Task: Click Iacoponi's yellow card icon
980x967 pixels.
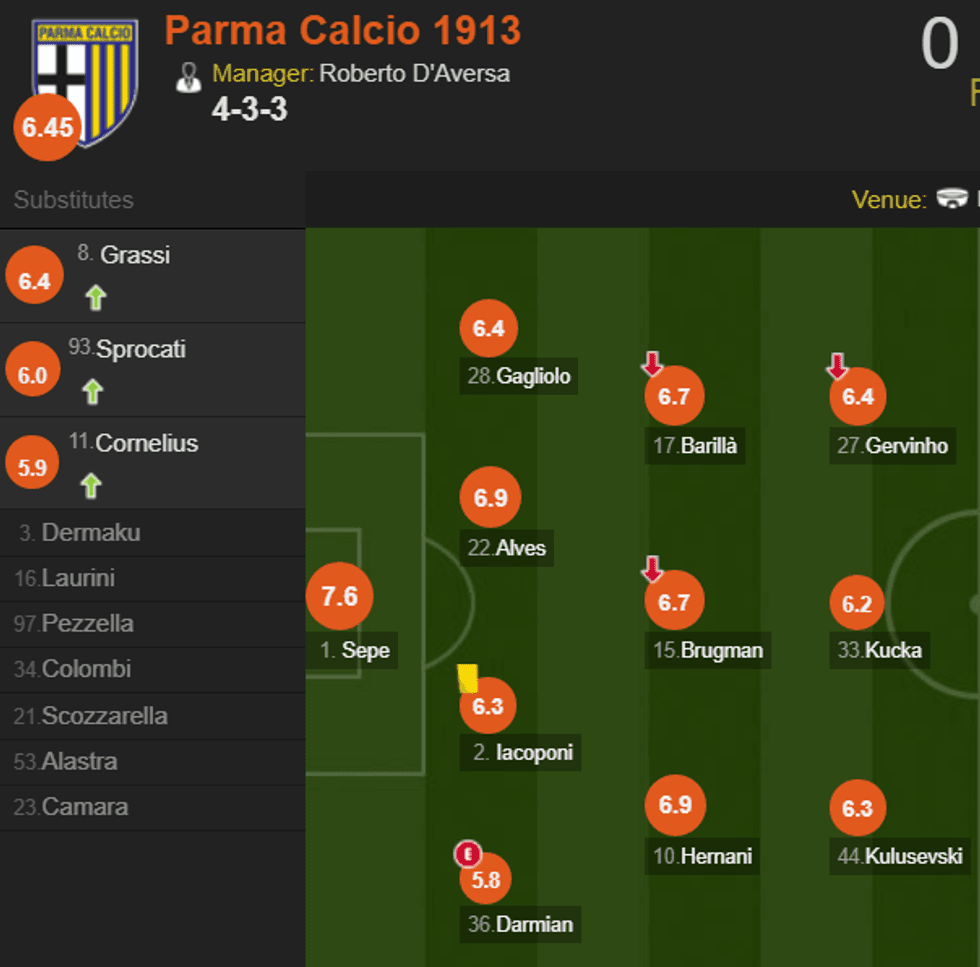Action: [467, 679]
